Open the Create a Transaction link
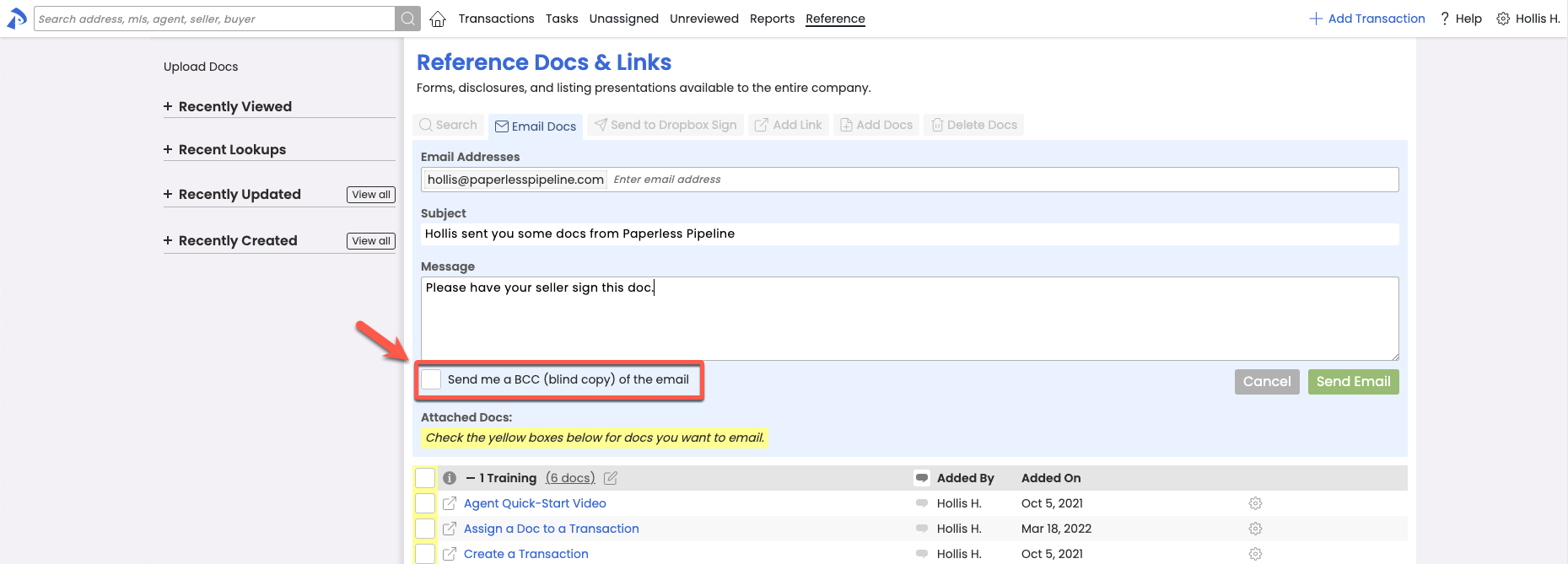This screenshot has width=1568, height=564. 526,554
